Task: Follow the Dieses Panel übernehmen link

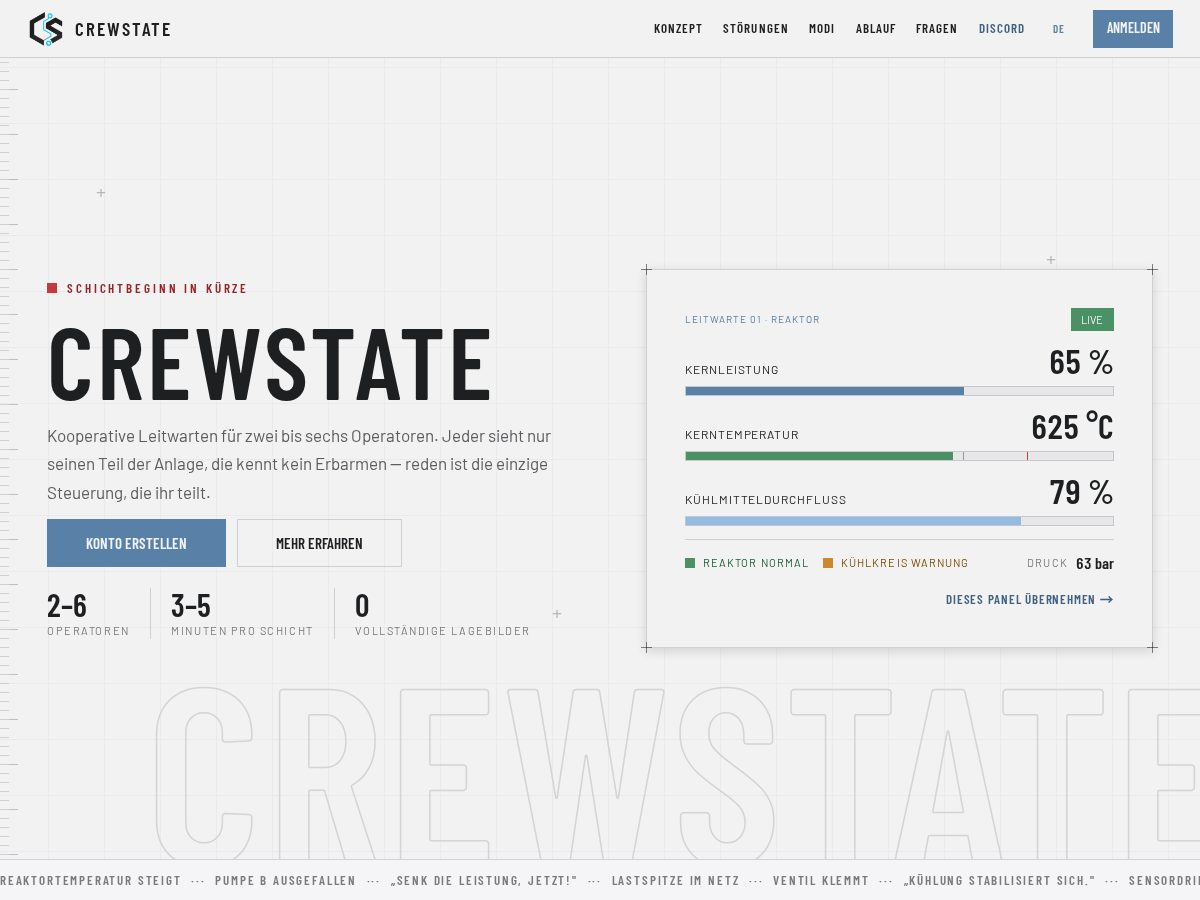Action: (x=1029, y=600)
